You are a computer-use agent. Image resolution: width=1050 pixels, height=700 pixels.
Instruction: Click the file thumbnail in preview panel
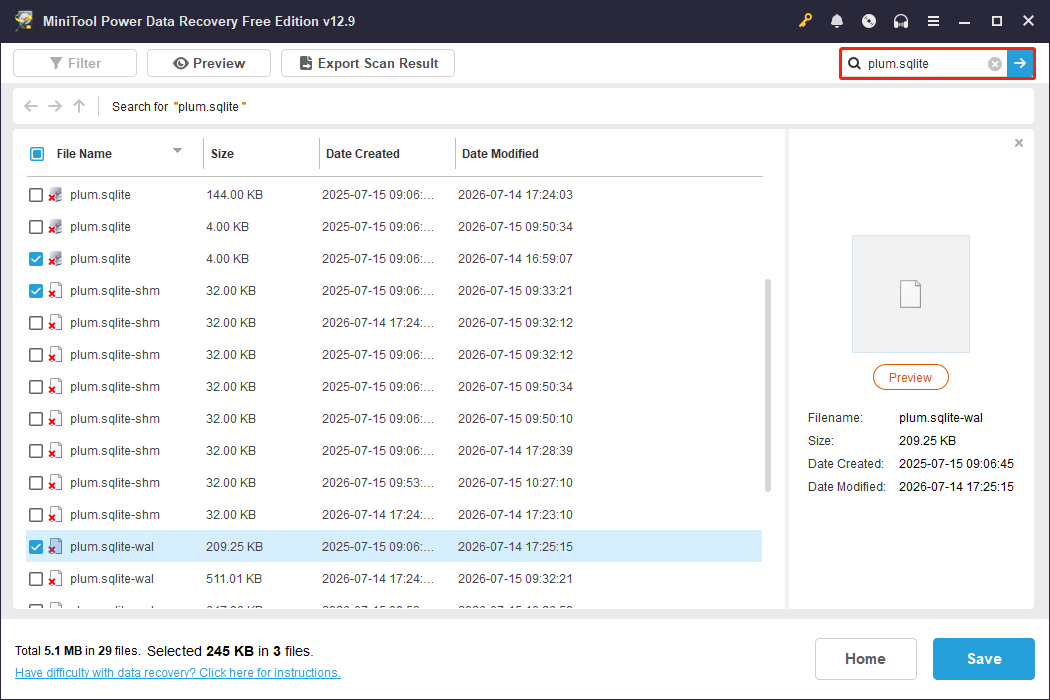[910, 293]
